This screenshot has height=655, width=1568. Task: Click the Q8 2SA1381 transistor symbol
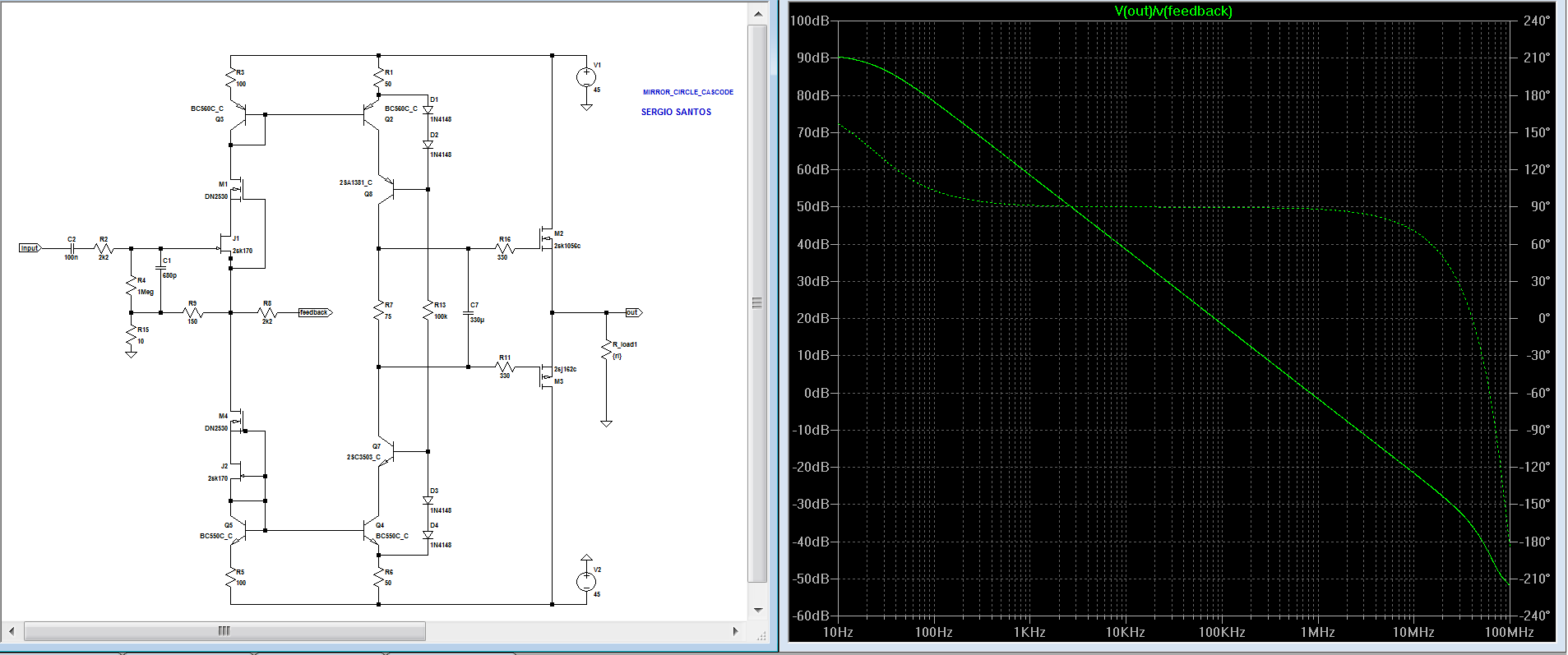tap(386, 190)
